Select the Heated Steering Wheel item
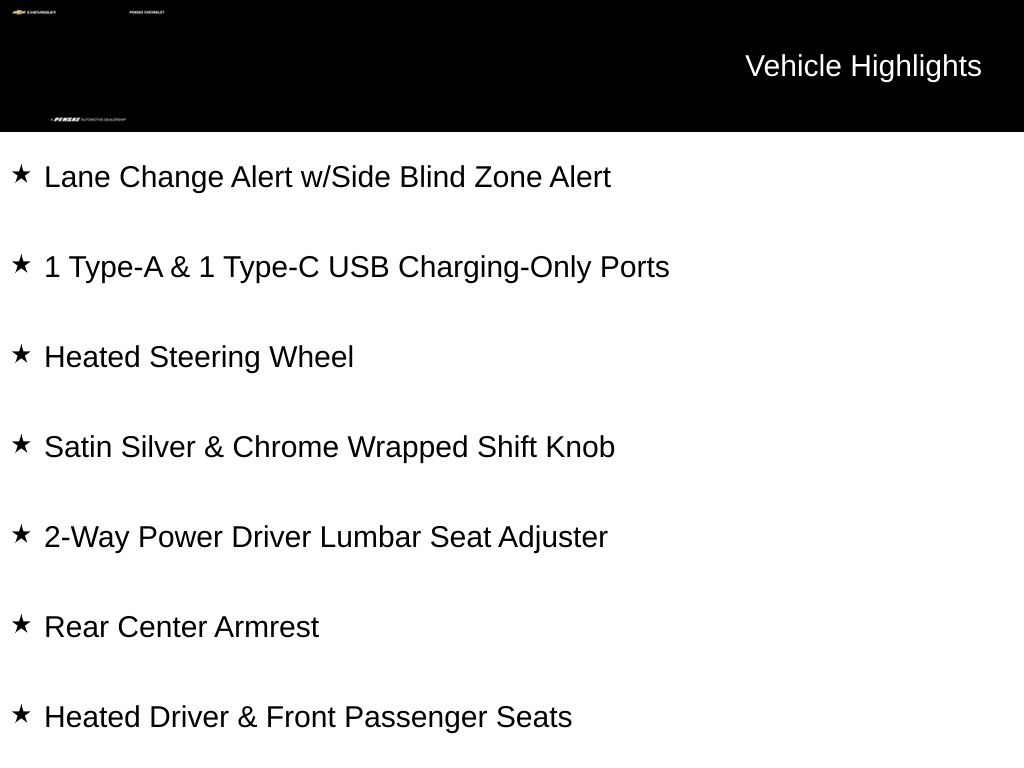Screen dimensions: 1024x768 199,357
